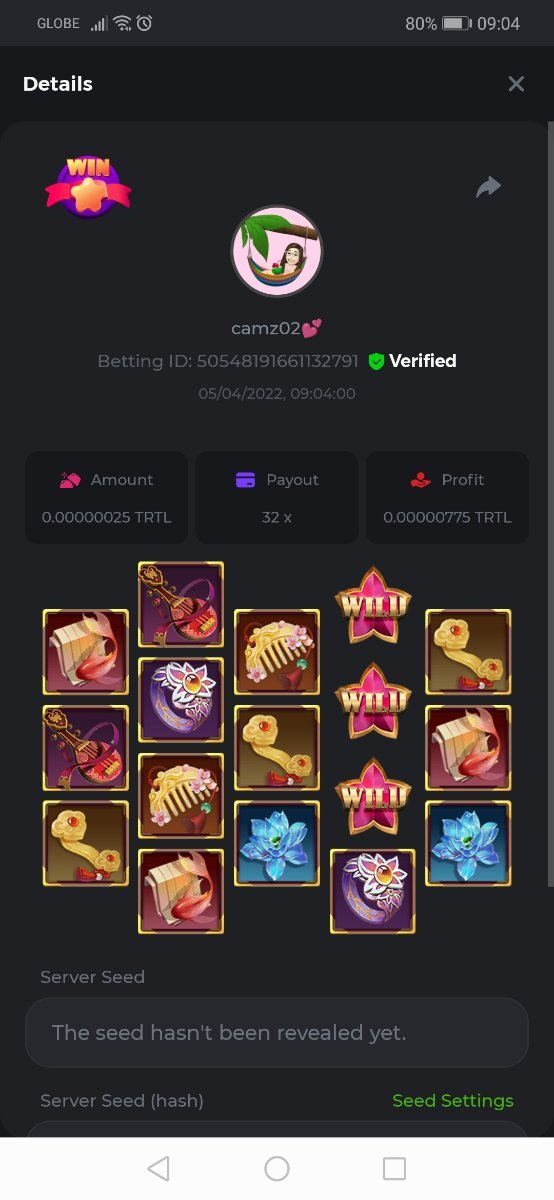The image size is (554, 1200).
Task: Tap the Android home circle button
Action: click(x=277, y=1168)
